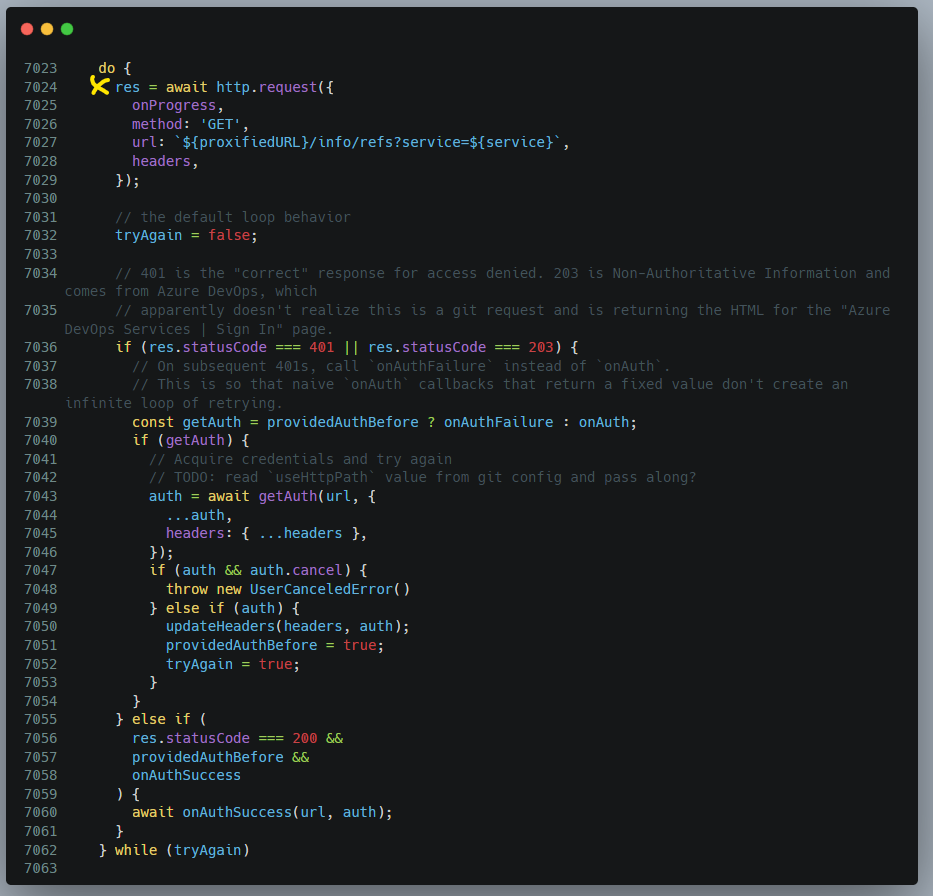The height and width of the screenshot is (896, 933).
Task: Click the comment 'the default loop behavior'
Action: [245, 217]
